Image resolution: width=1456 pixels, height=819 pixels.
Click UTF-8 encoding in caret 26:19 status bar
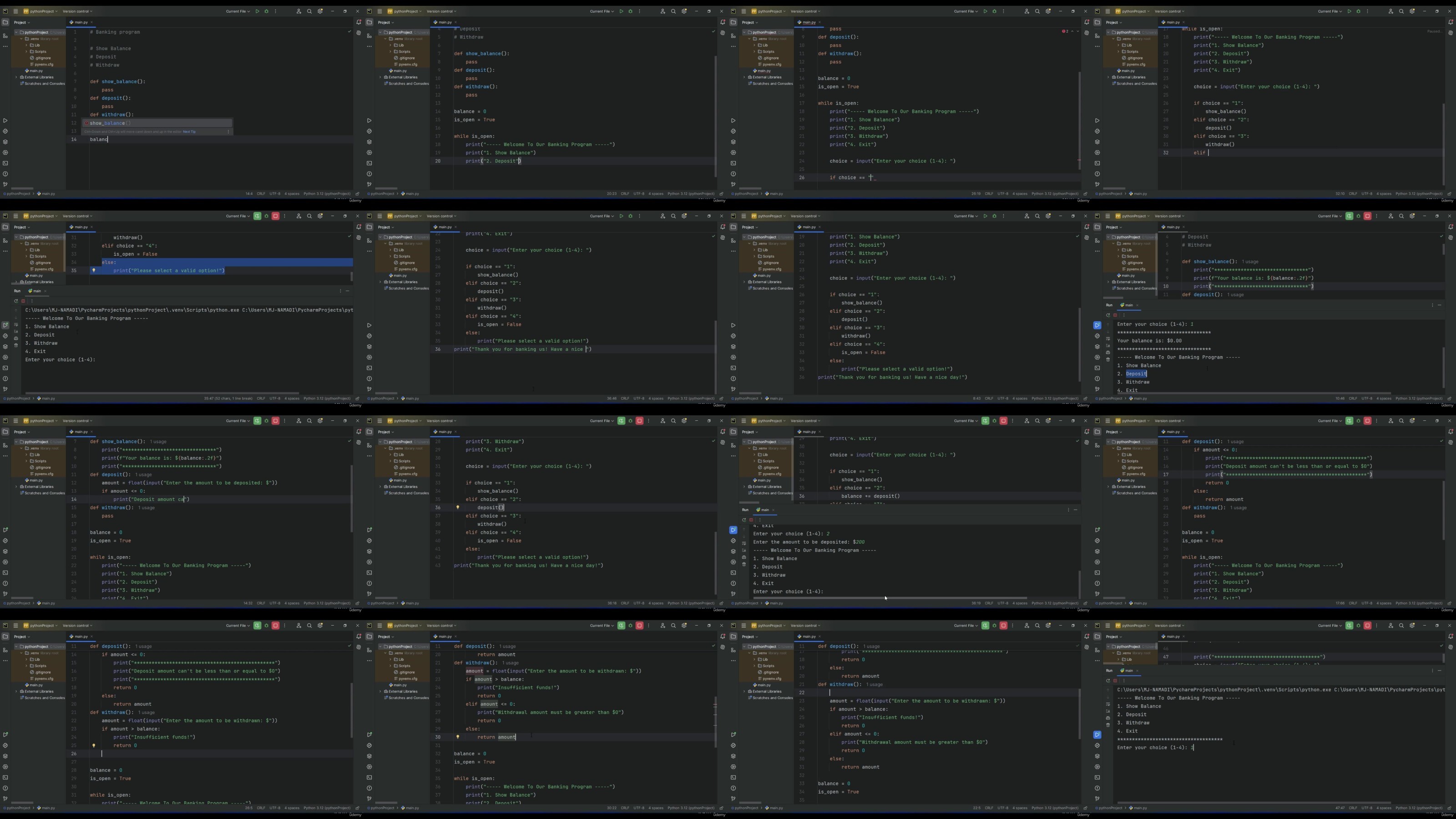(1003, 194)
